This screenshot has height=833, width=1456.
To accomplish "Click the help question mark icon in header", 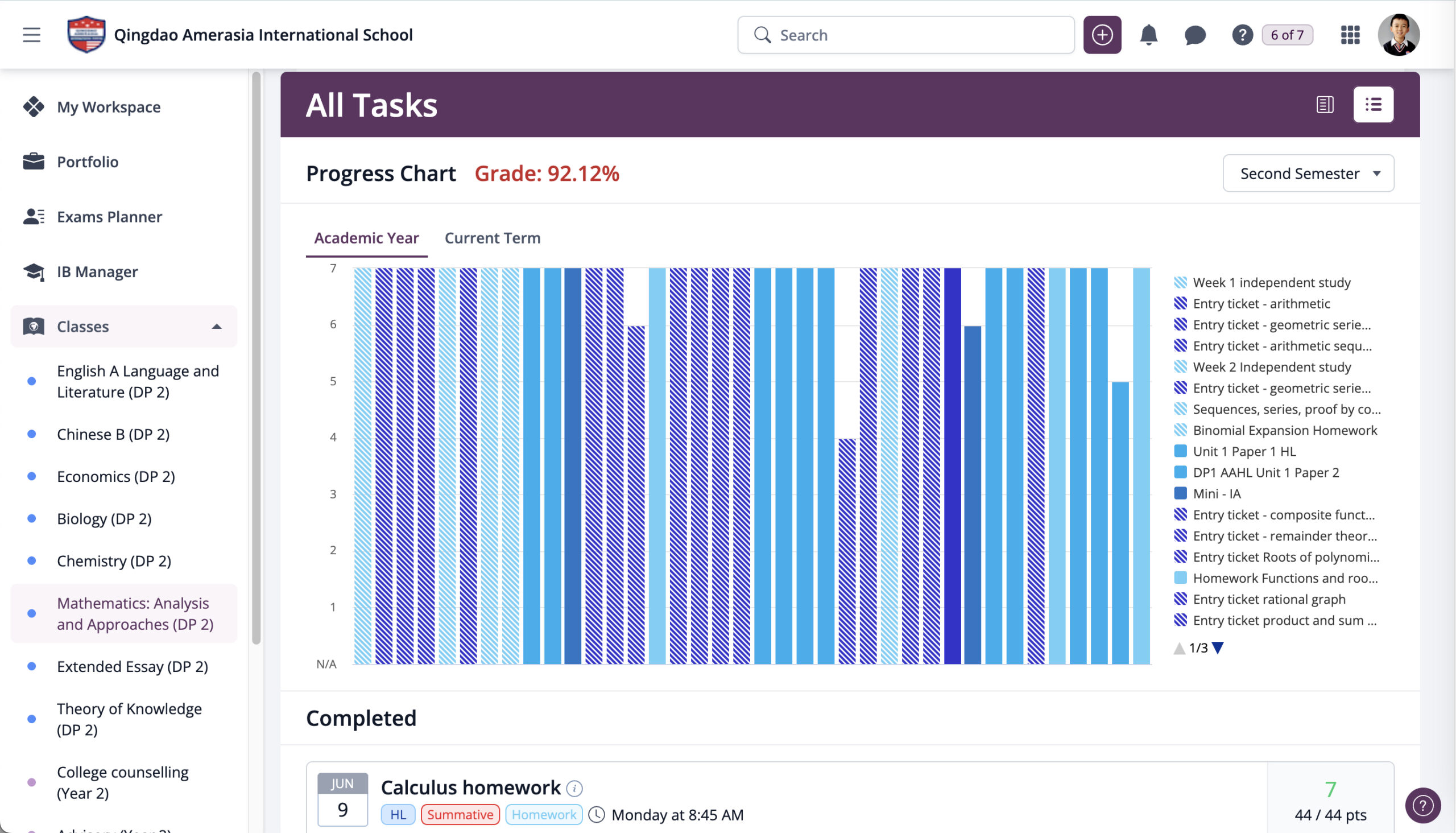I will 1242,35.
